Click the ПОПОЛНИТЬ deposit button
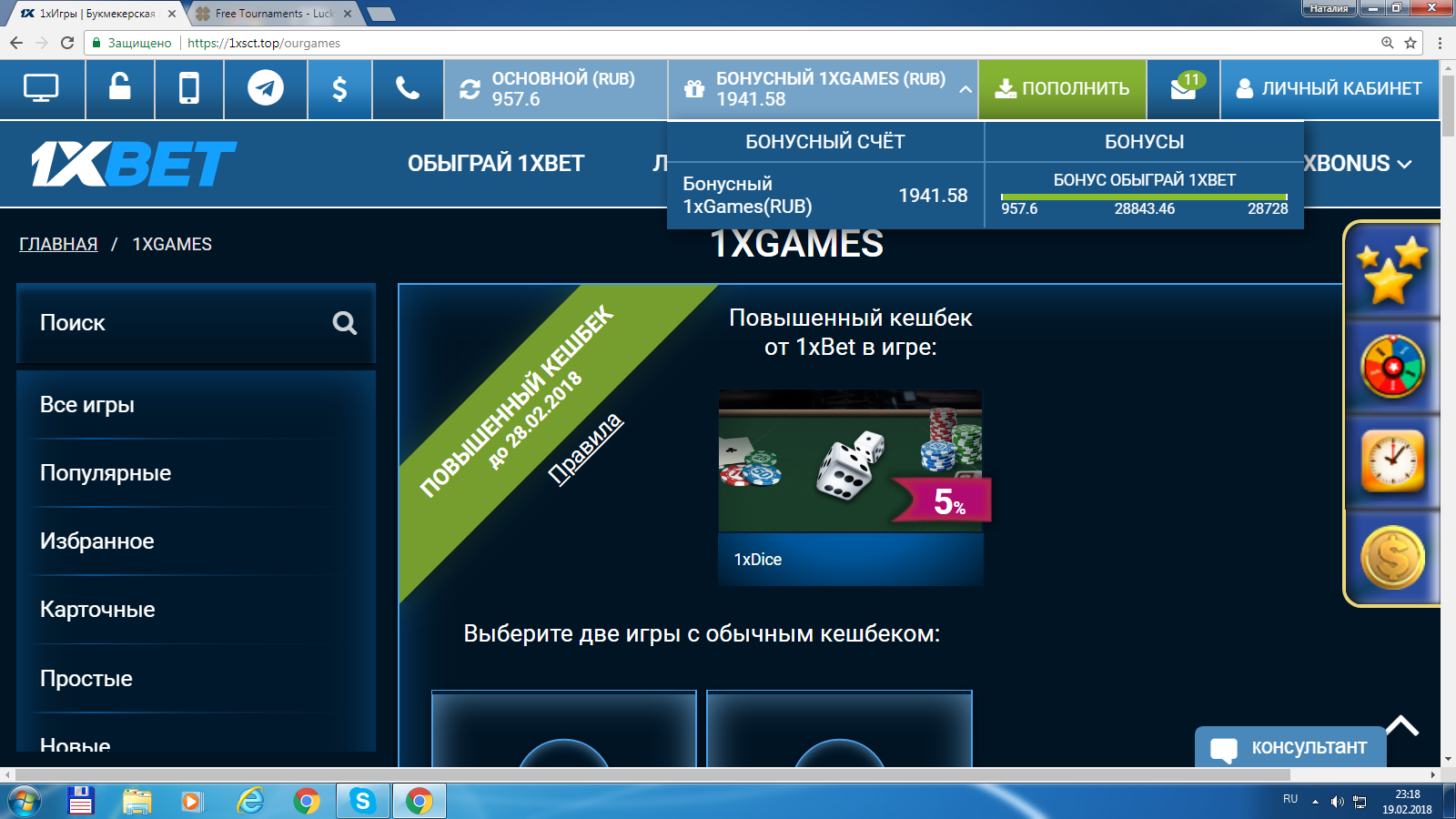 [x=1062, y=89]
